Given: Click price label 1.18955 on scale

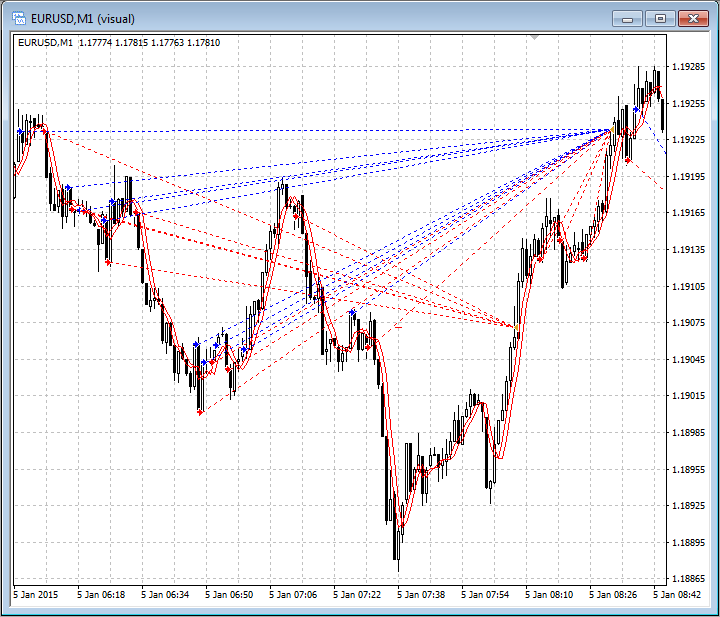Looking at the screenshot, I should click(x=688, y=469).
